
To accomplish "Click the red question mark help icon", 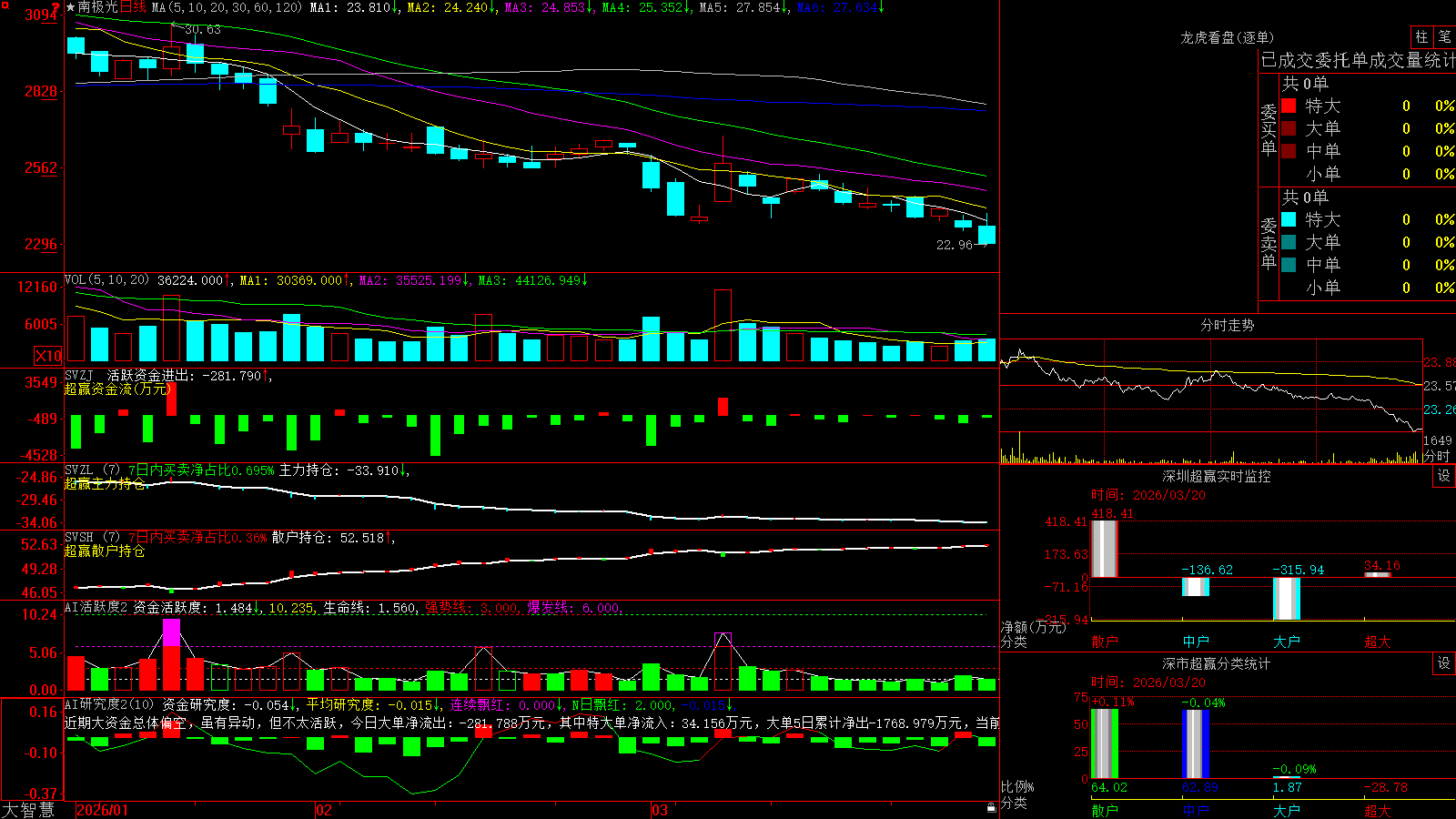I will (x=56, y=8).
